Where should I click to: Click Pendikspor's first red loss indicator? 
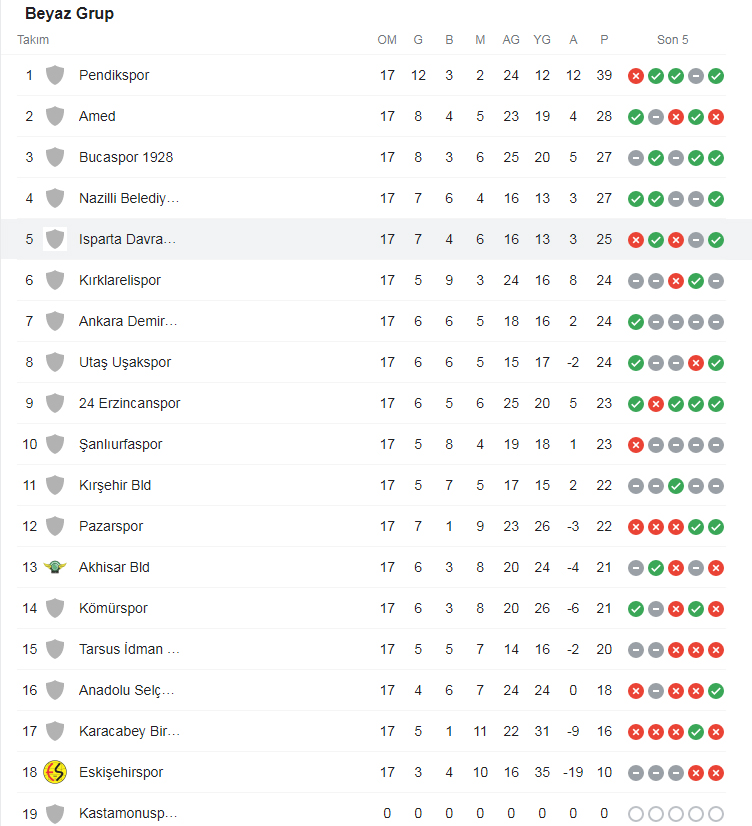point(636,76)
